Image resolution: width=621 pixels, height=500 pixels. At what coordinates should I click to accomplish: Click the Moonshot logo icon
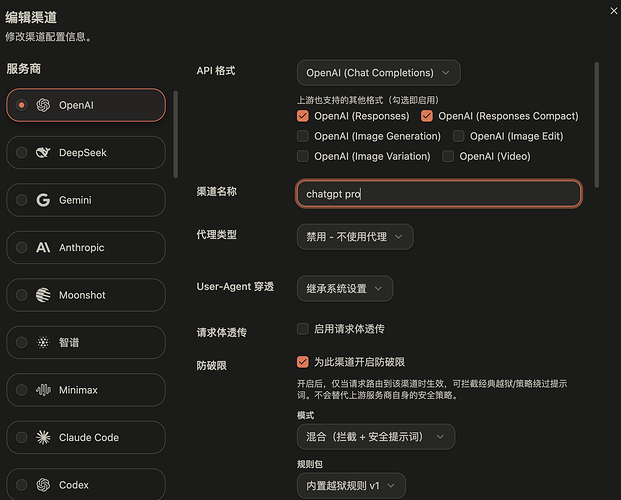pyautogui.click(x=43, y=295)
